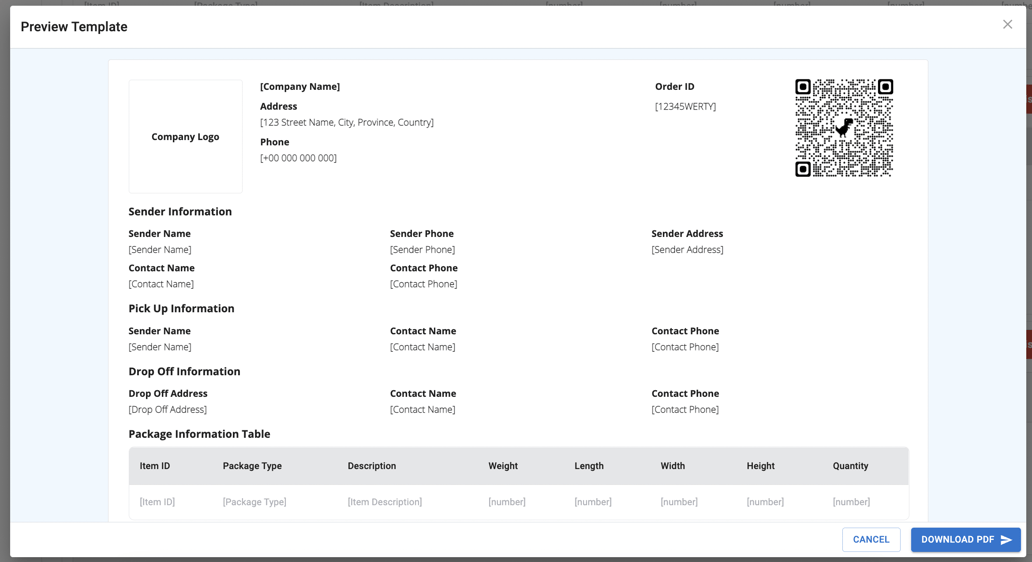
Task: Click the Pick Up Information heading
Action: click(181, 309)
